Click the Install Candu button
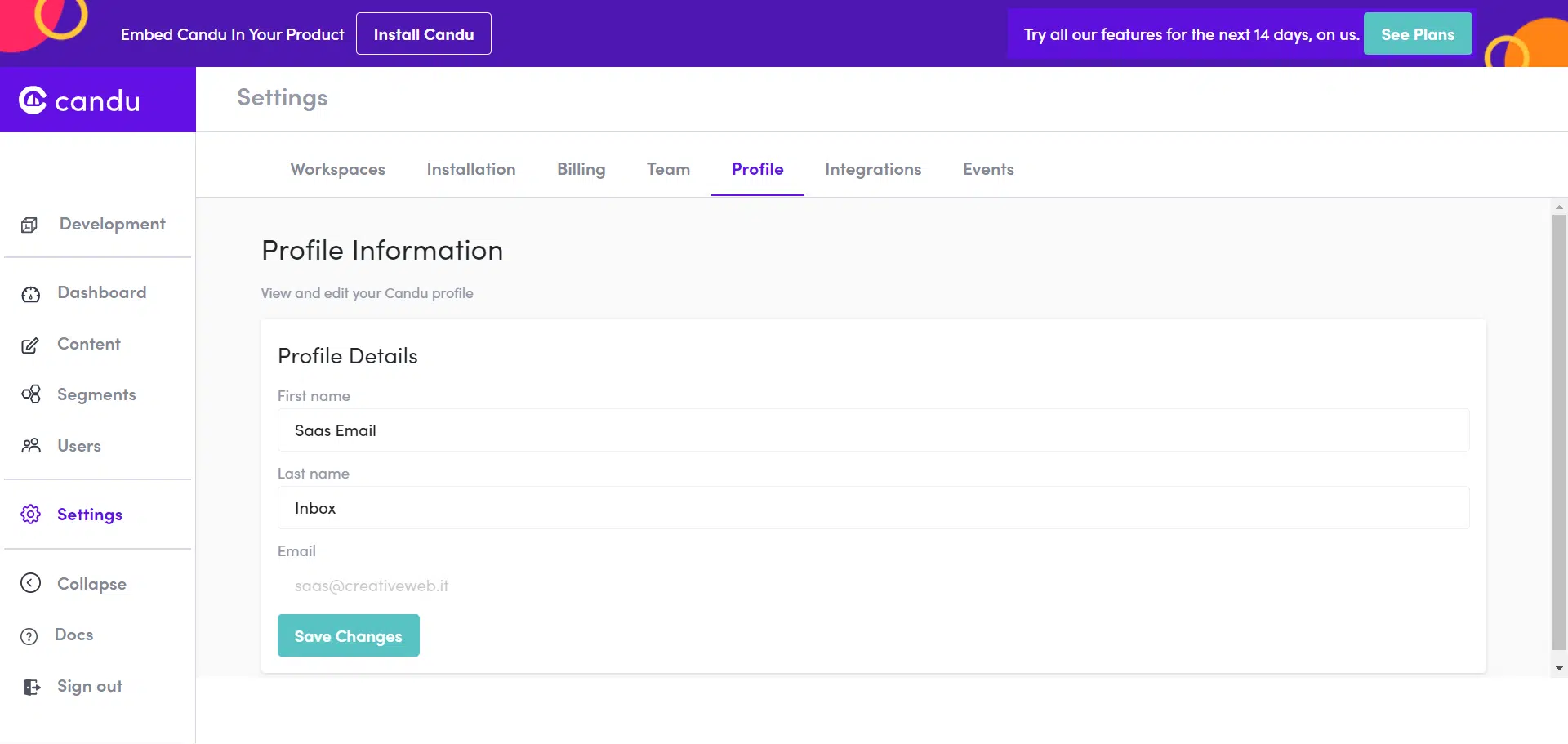Viewport: 1568px width, 744px height. (424, 33)
